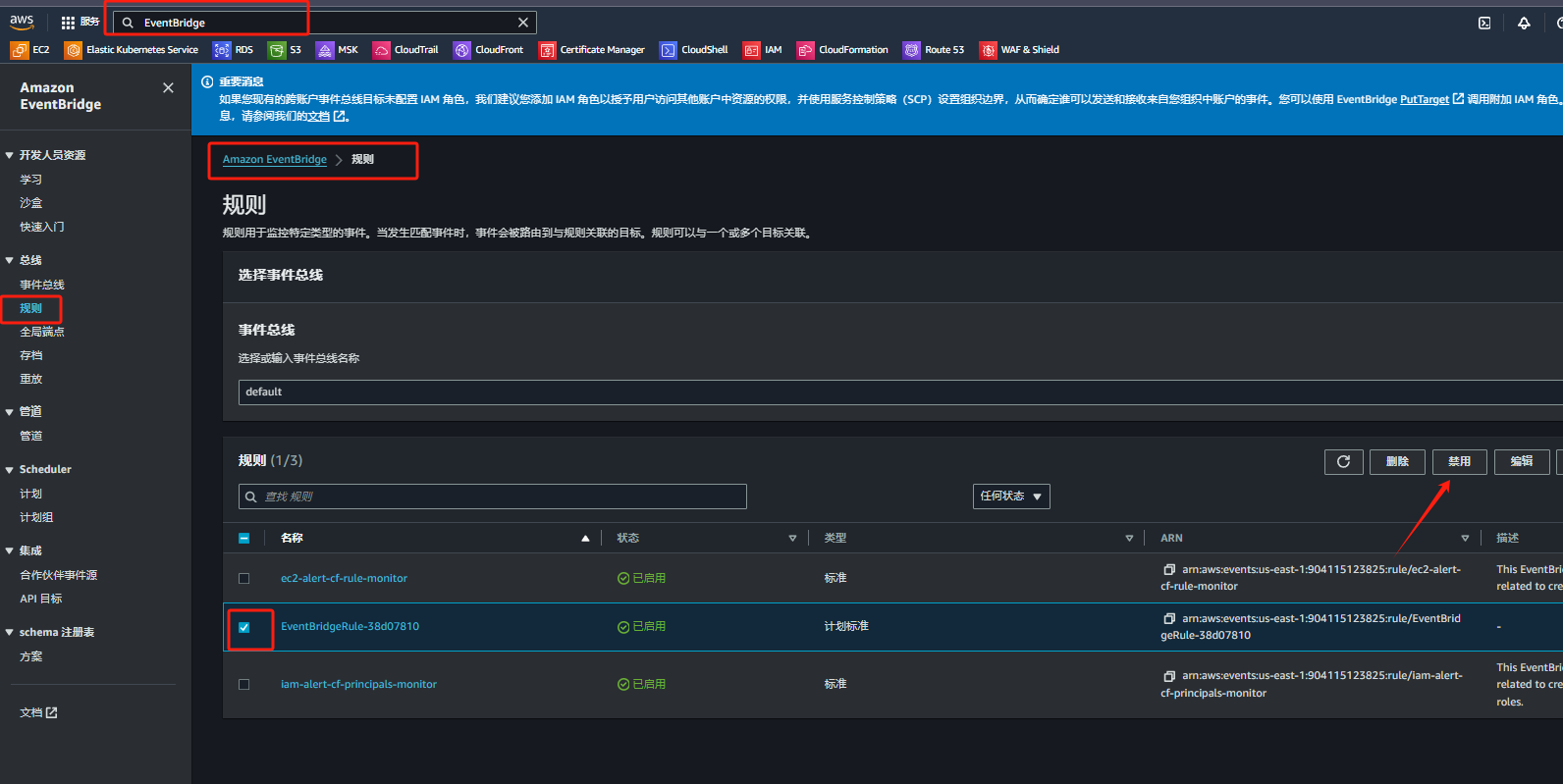Select the ec2-alert-cf-rule-monitor checkbox
Viewport: 1563px width, 784px height.
point(244,579)
